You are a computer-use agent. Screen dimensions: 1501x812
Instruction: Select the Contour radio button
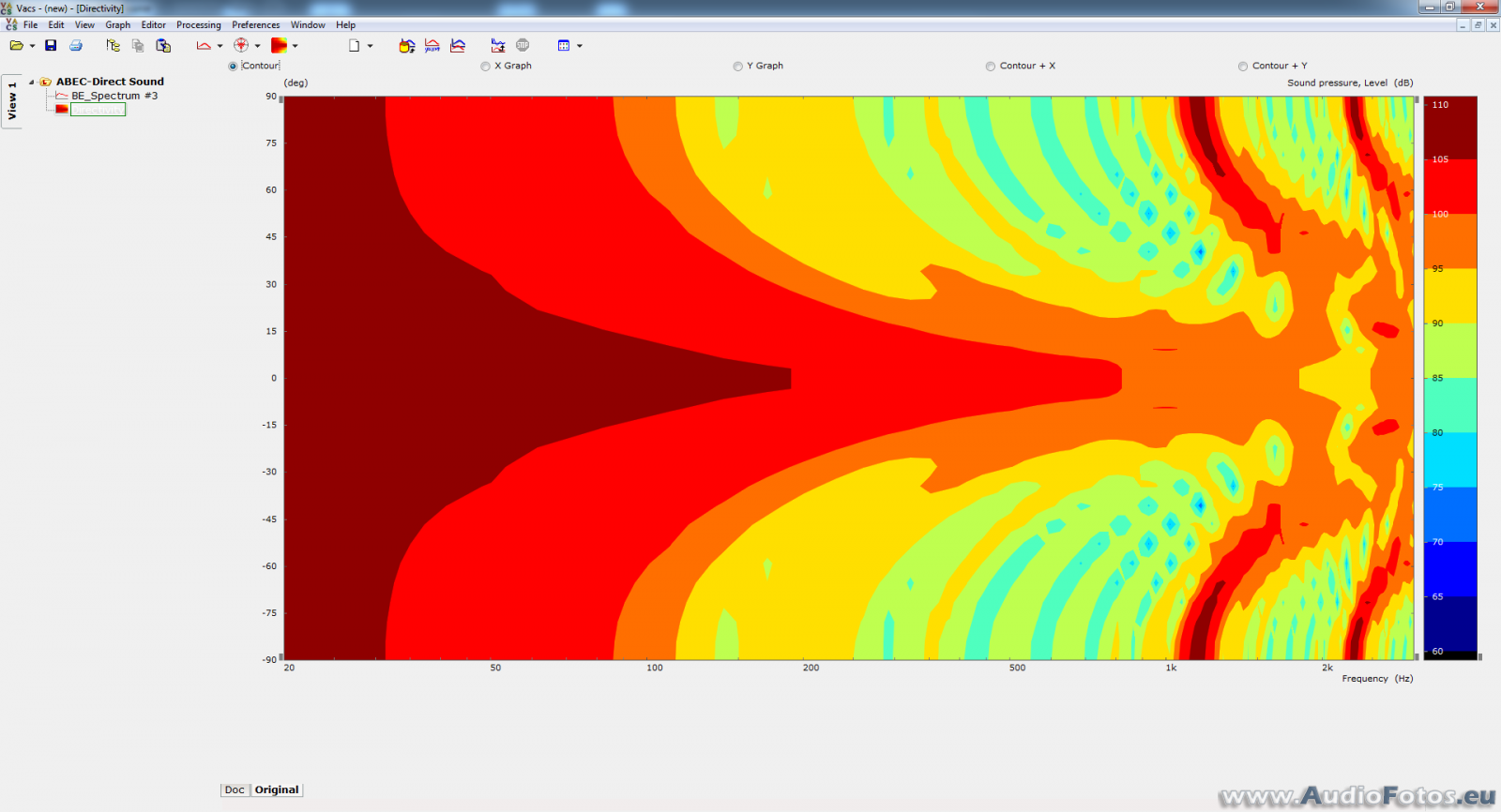pyautogui.click(x=233, y=66)
